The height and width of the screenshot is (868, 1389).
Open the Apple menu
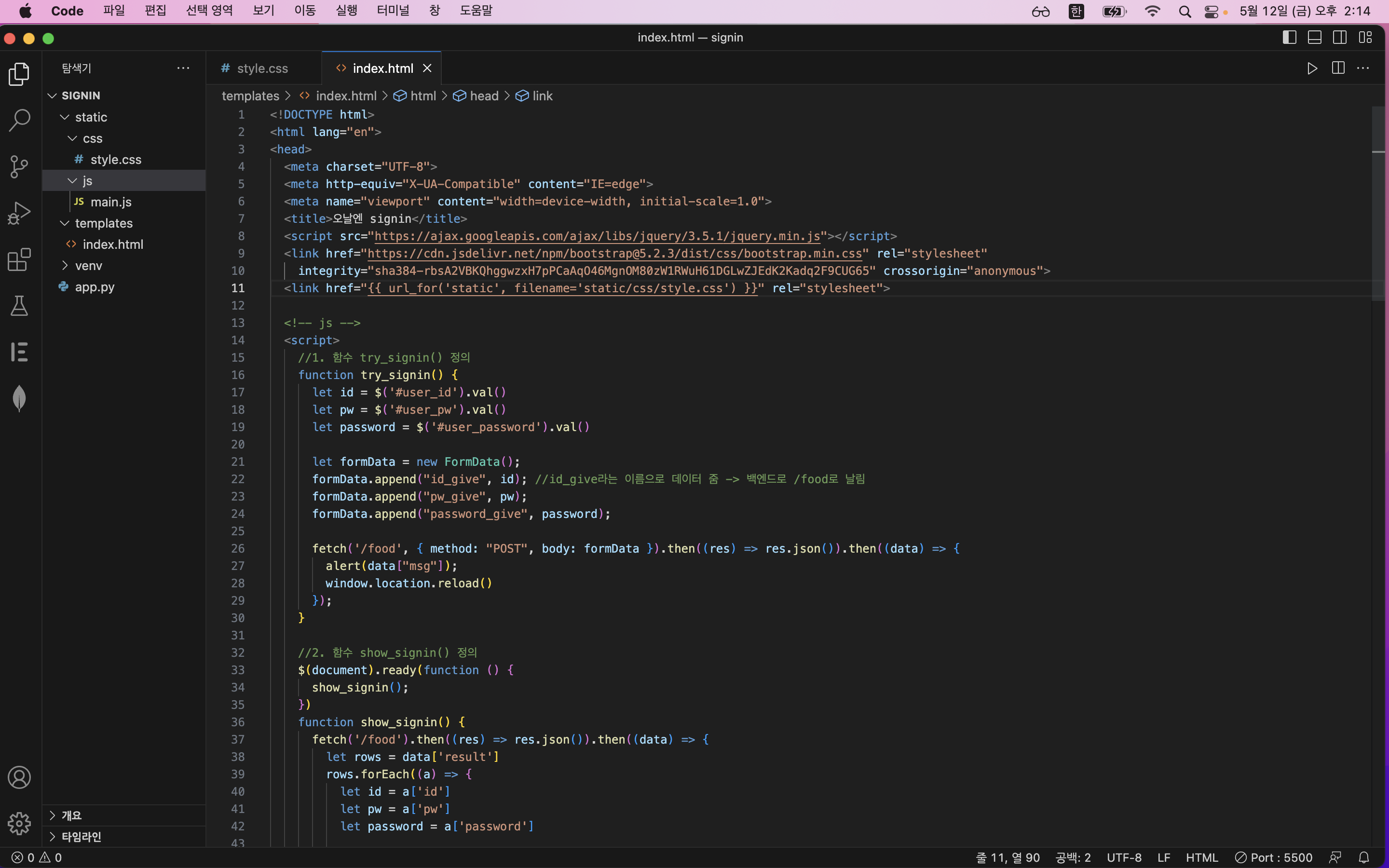point(25,11)
